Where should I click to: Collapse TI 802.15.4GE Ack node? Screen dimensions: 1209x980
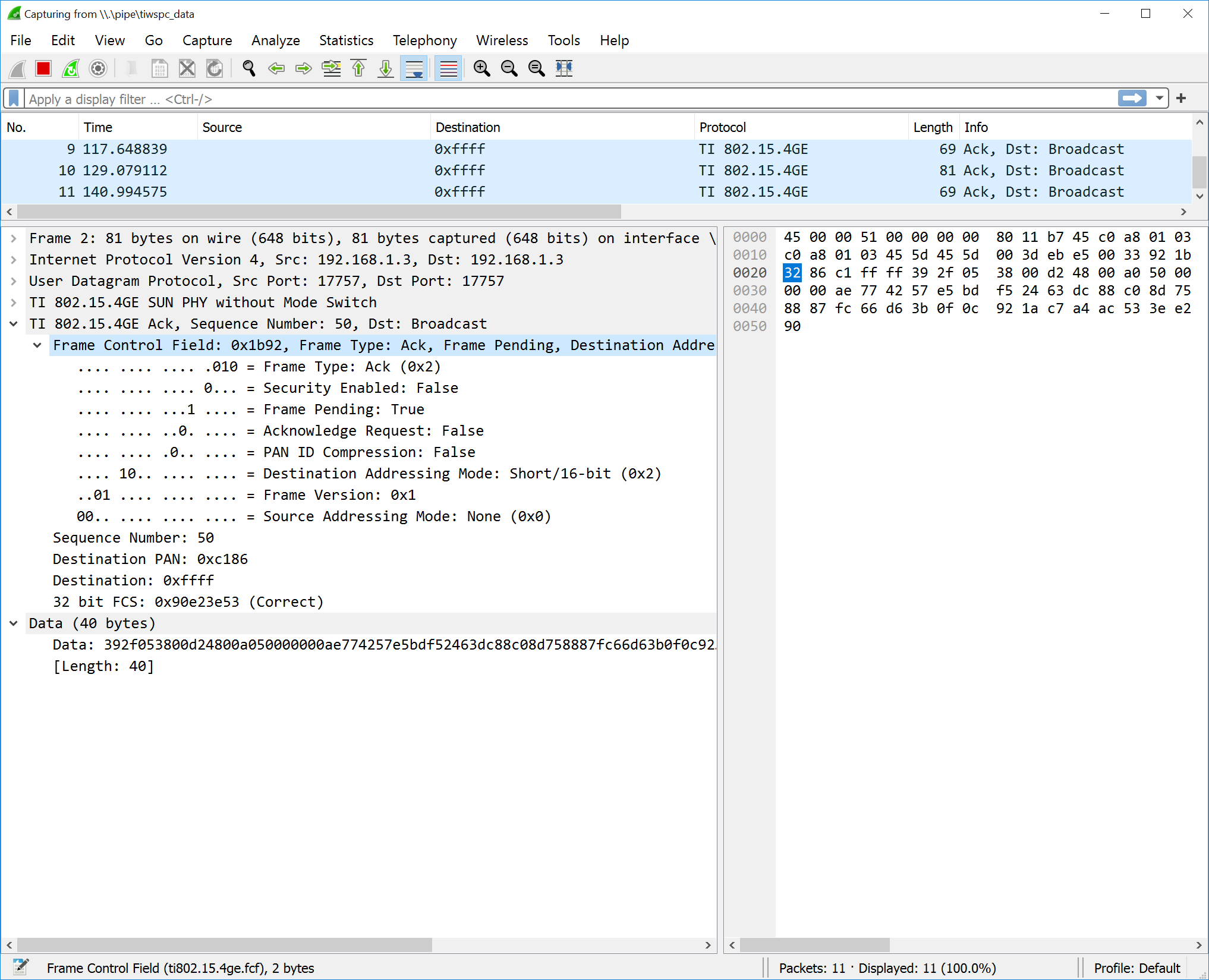pos(13,324)
